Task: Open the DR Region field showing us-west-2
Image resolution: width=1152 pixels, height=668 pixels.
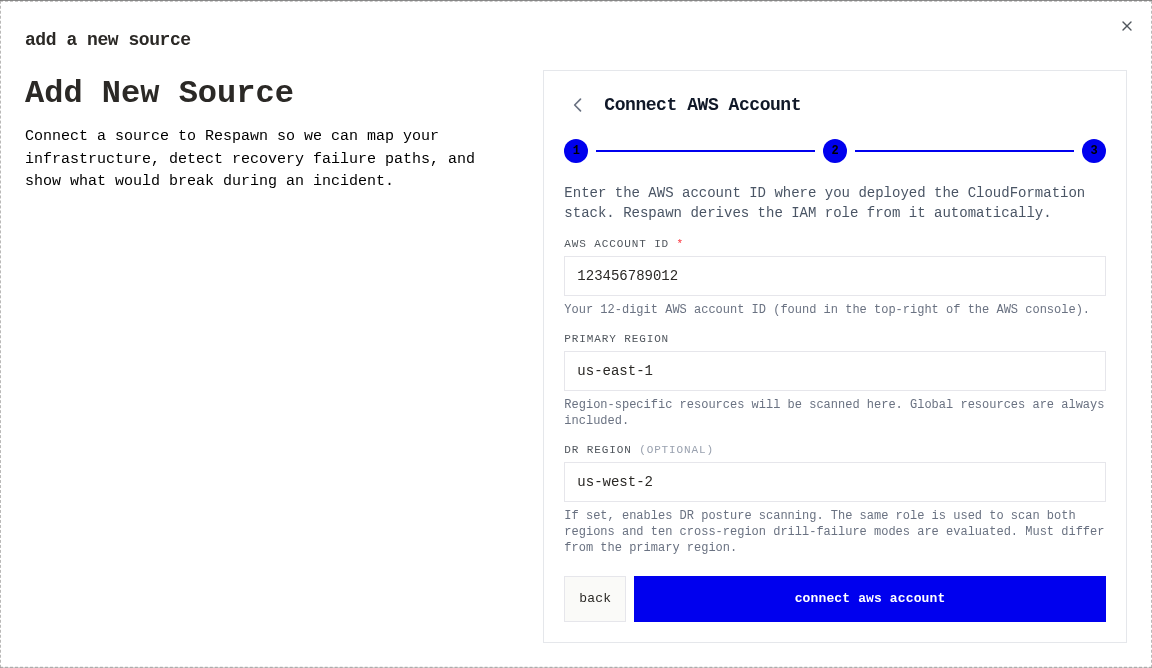Action: click(x=835, y=482)
